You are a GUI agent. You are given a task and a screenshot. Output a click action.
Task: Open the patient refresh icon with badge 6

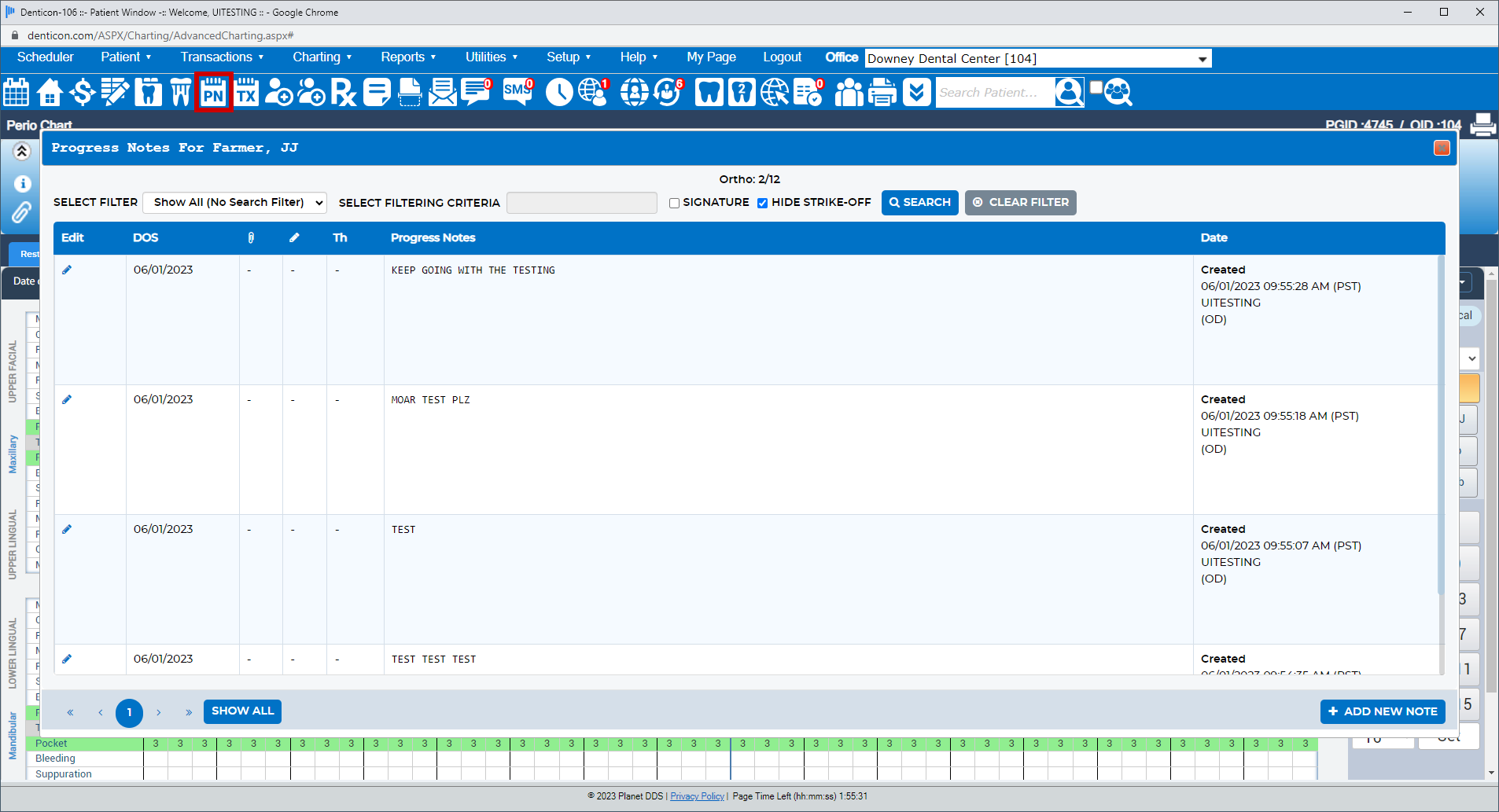click(x=668, y=92)
